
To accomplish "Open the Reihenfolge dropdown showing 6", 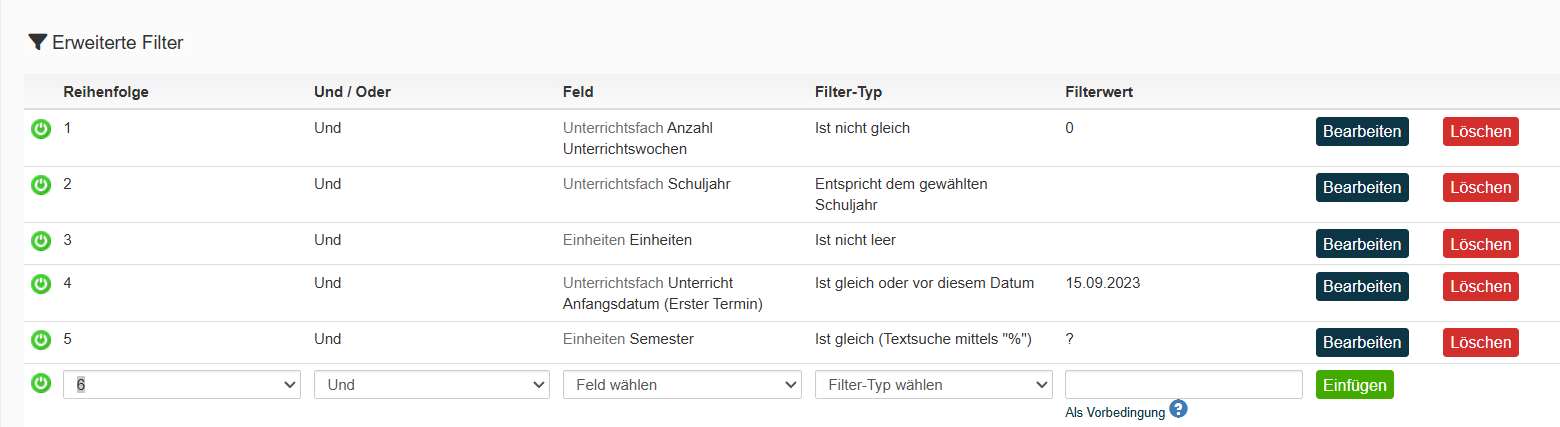I will 182,385.
